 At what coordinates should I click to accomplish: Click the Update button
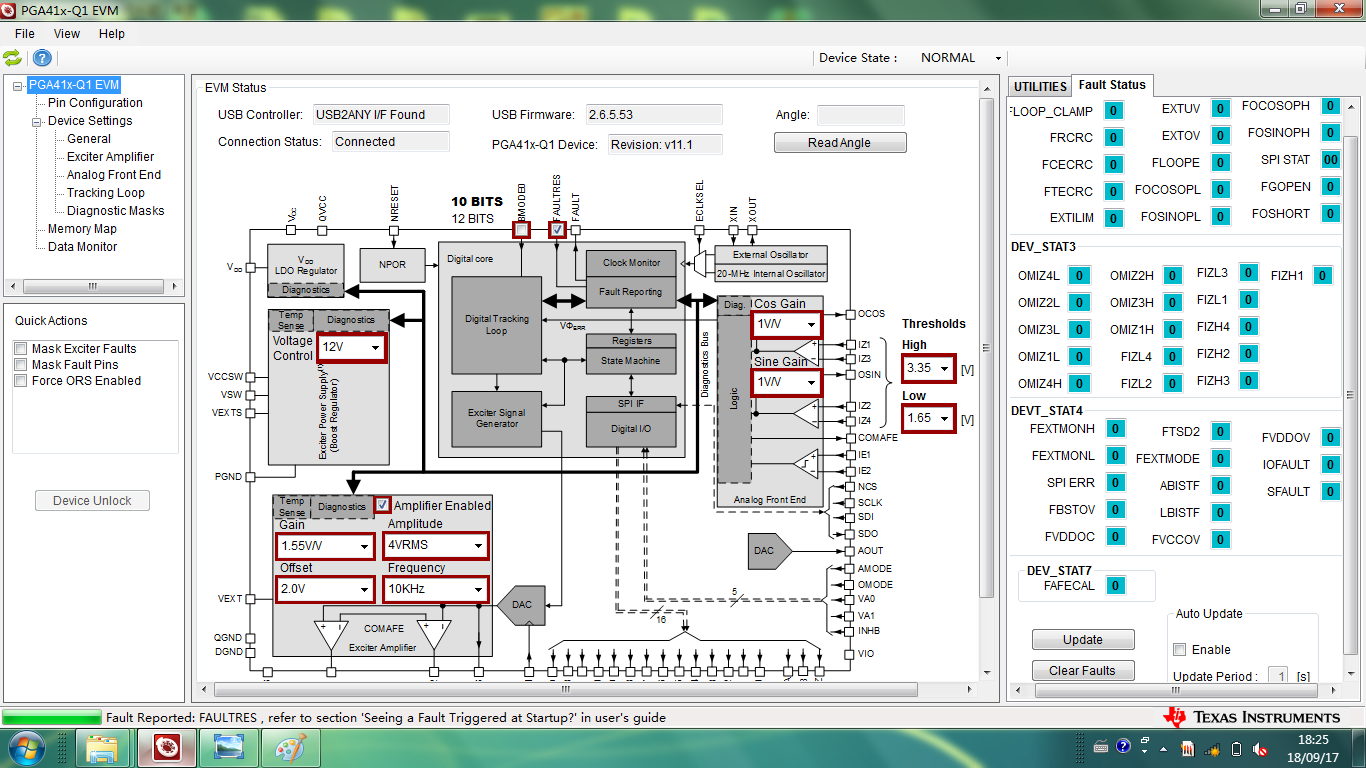pos(1083,640)
